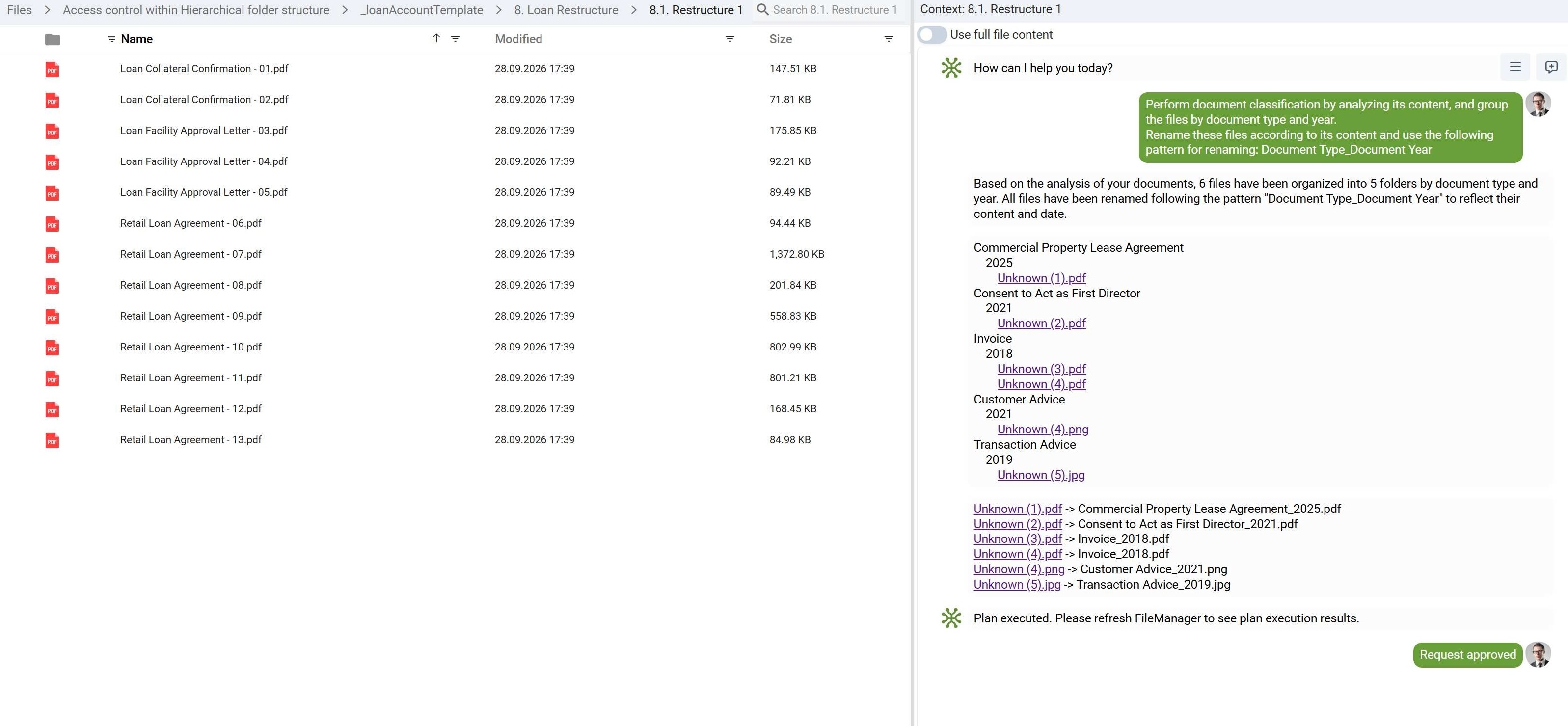Image resolution: width=1568 pixels, height=726 pixels.
Task: Open the Modified column filter icon
Action: (730, 39)
